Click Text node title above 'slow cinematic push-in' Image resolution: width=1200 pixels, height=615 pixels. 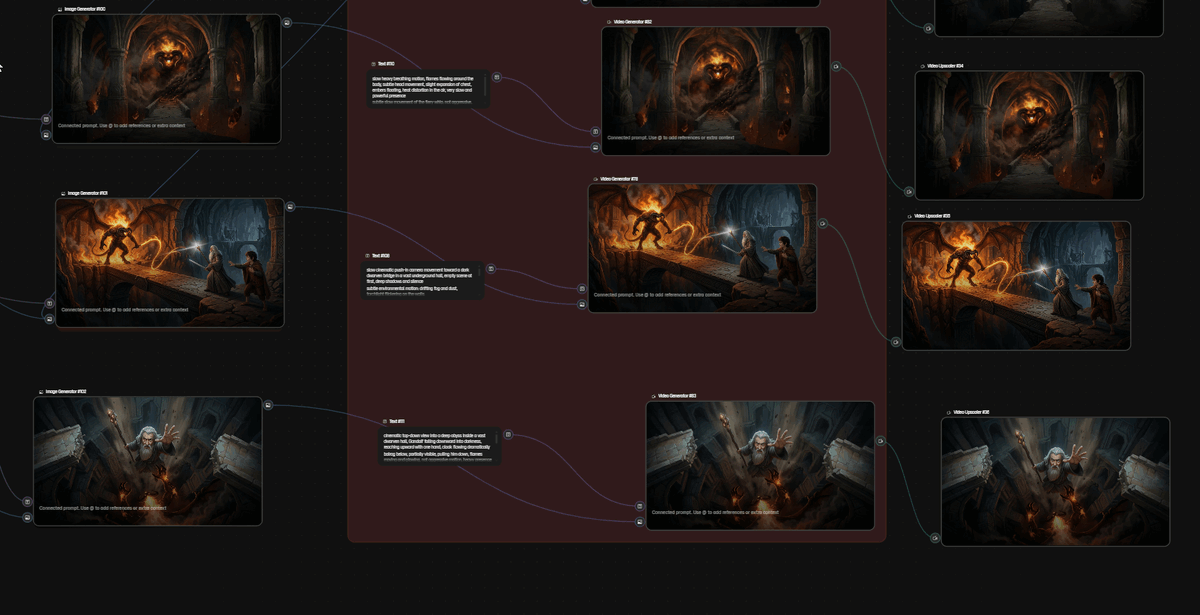(x=381, y=256)
